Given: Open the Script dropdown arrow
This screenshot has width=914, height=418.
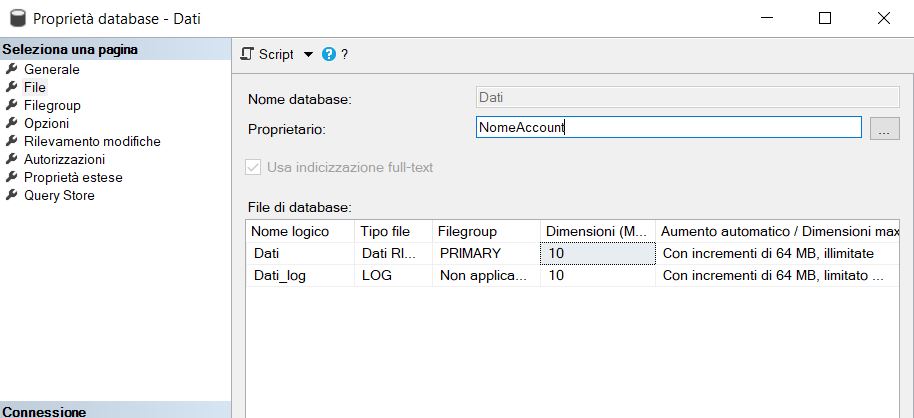Looking at the screenshot, I should click(x=308, y=55).
